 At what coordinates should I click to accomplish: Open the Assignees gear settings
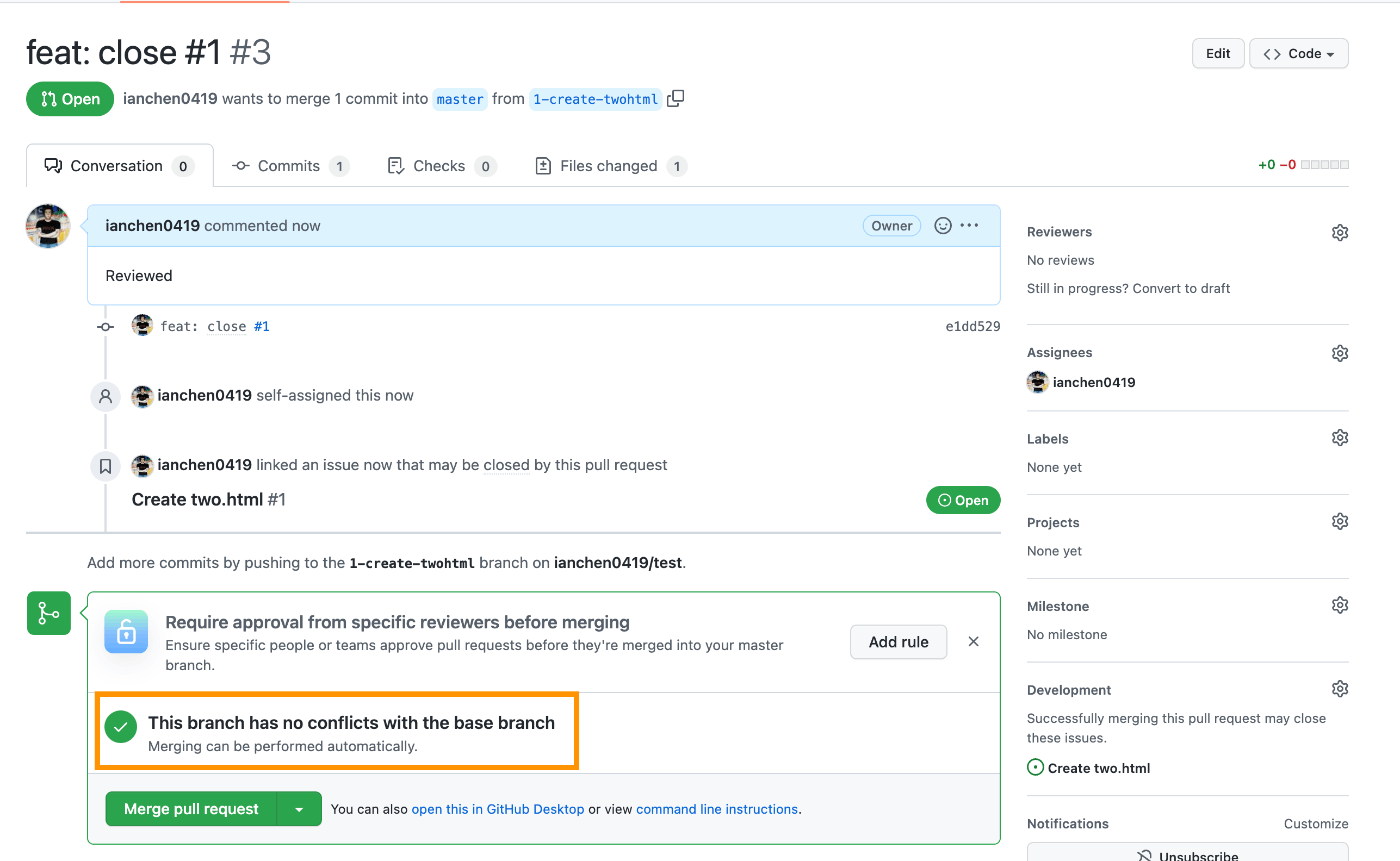click(1340, 353)
